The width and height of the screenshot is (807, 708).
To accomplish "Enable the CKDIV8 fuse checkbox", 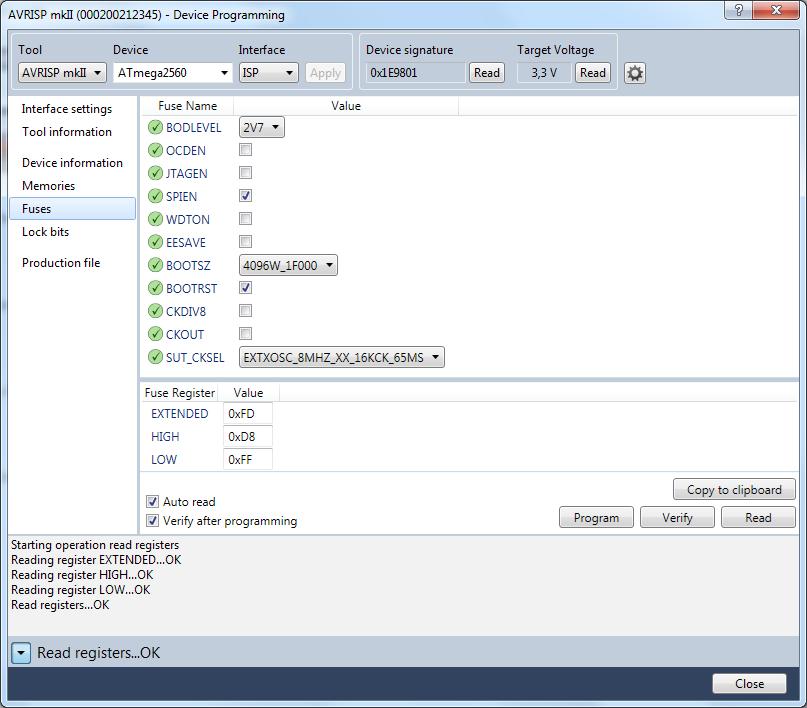I will (245, 310).
